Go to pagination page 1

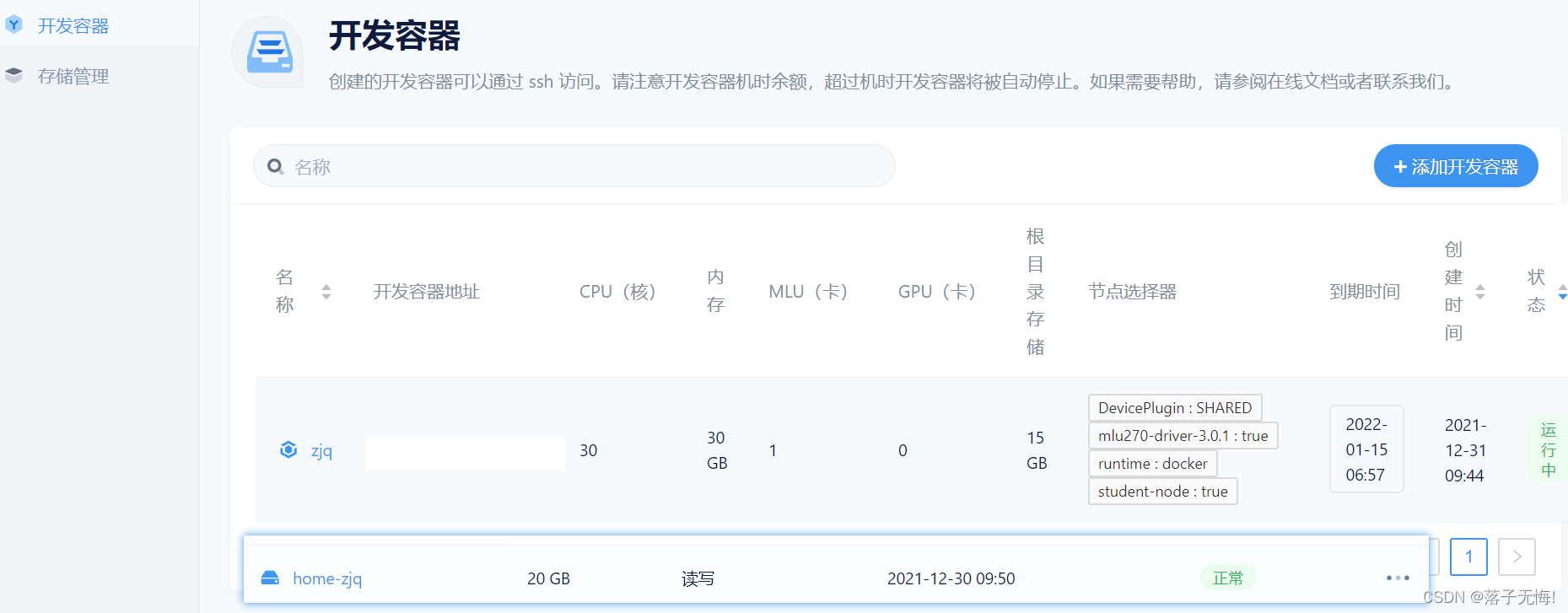point(1468,557)
